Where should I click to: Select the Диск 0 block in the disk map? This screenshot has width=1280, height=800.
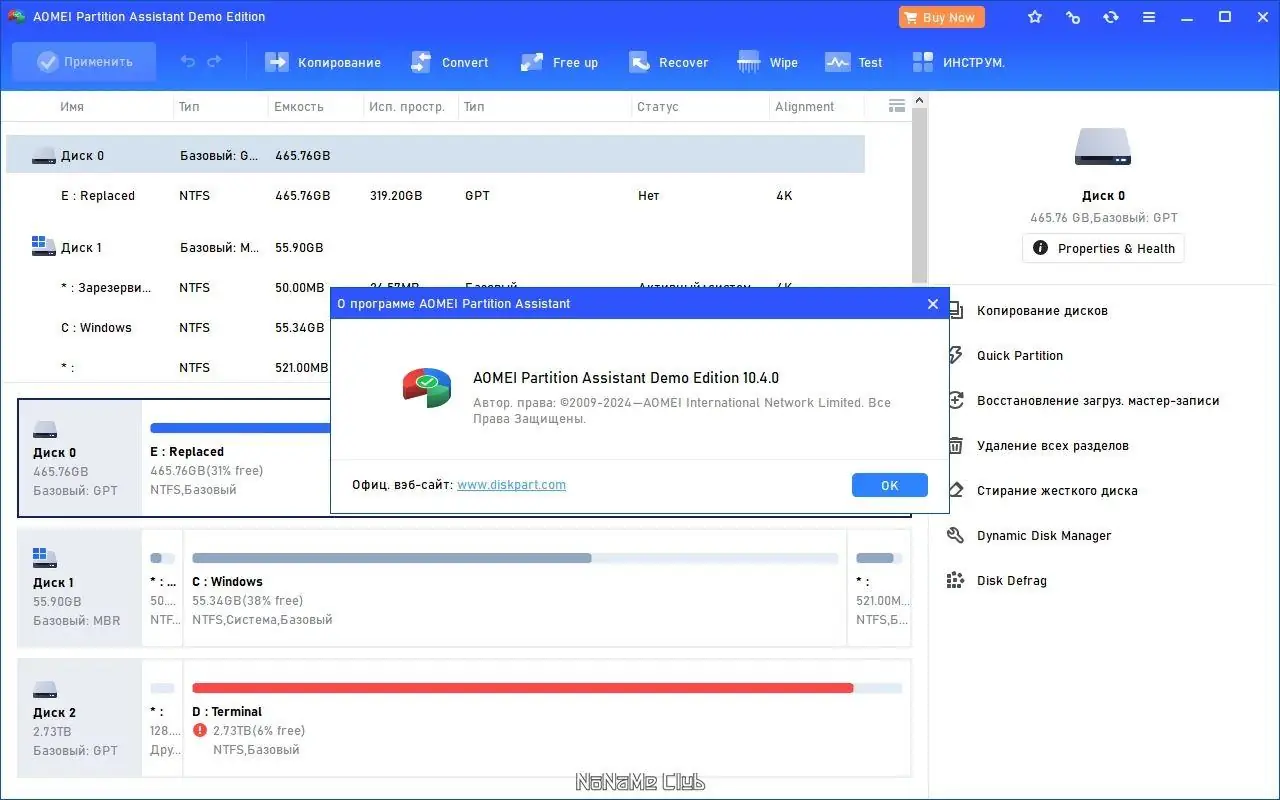pos(80,458)
